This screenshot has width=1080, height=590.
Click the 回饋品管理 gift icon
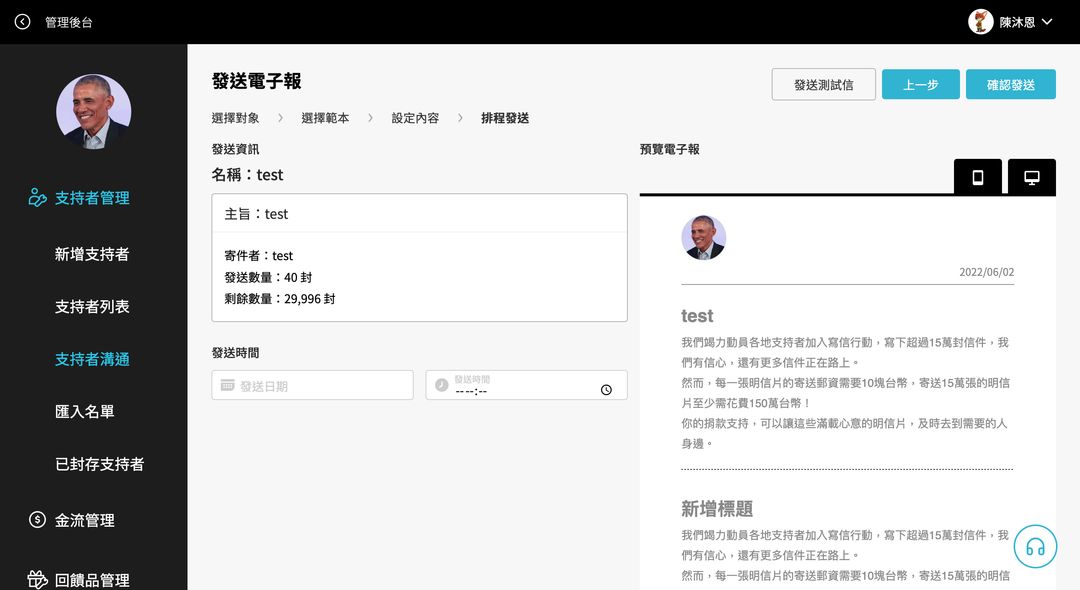38,580
